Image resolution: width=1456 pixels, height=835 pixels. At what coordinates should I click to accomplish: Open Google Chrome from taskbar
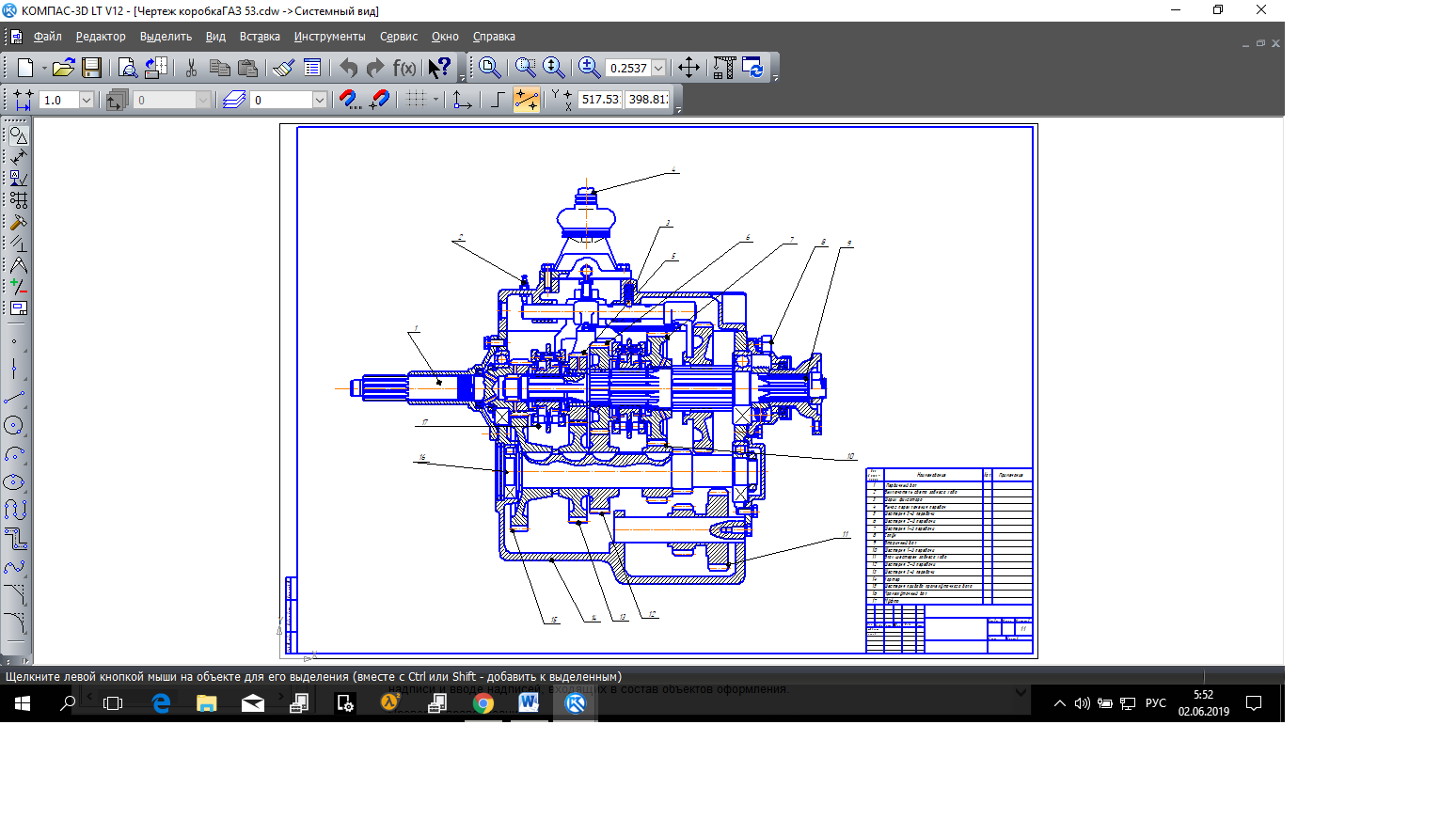(483, 703)
